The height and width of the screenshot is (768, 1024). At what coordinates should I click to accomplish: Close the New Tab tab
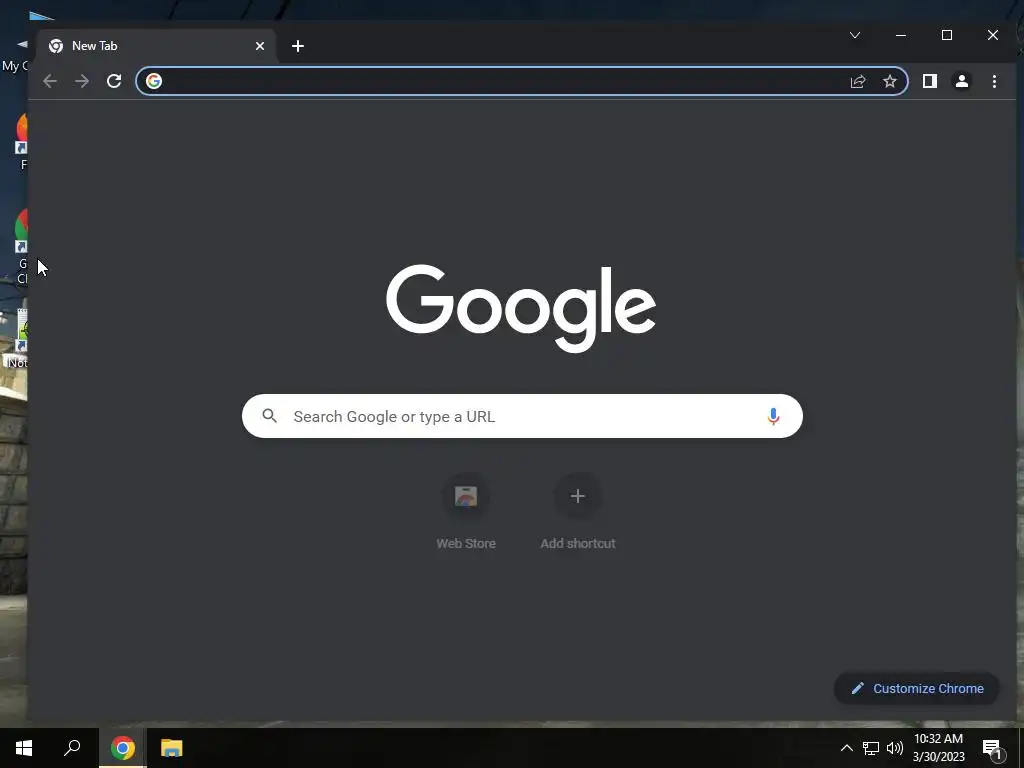click(x=260, y=46)
